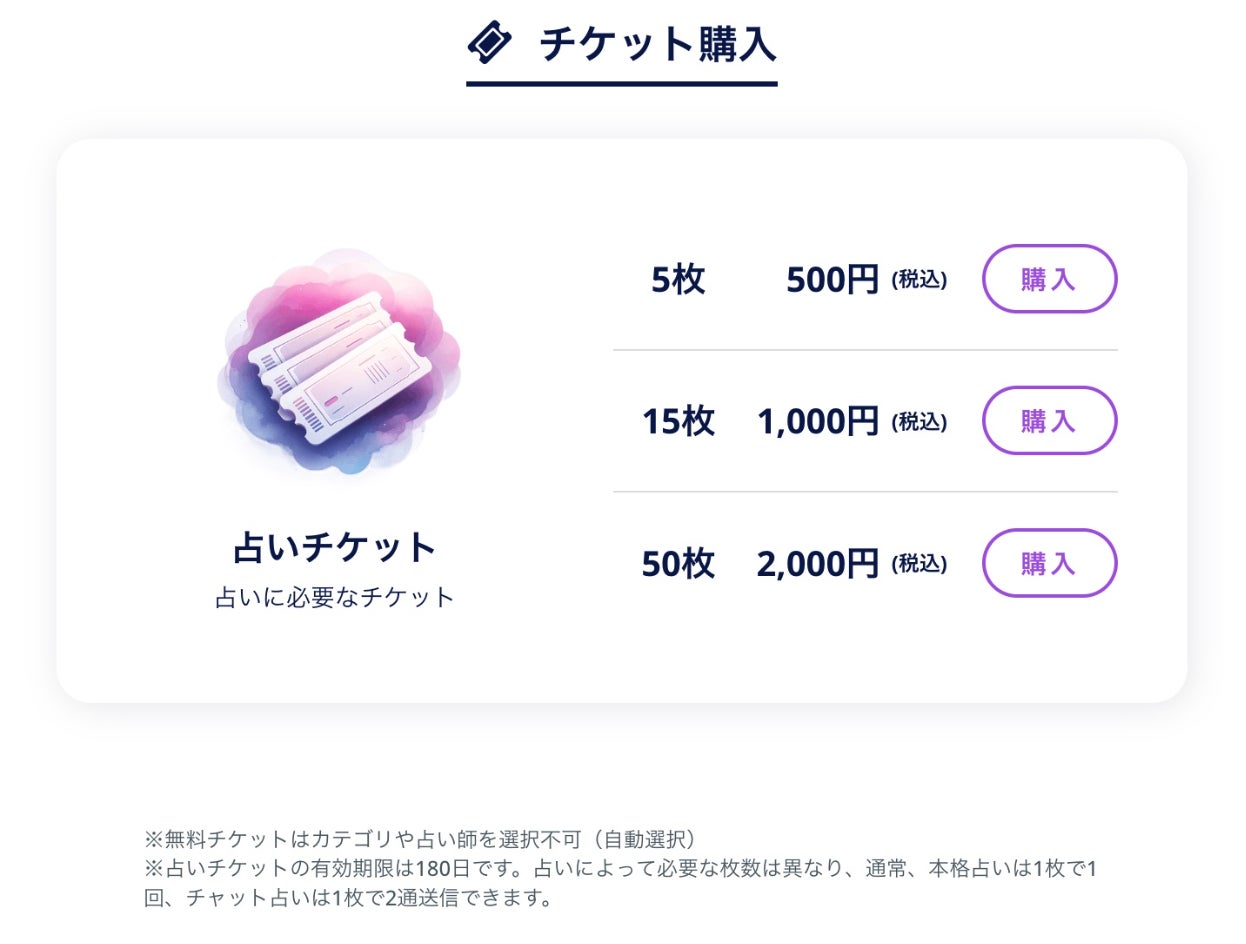
Task: Click the チケット購入 heading text
Action: 658,44
